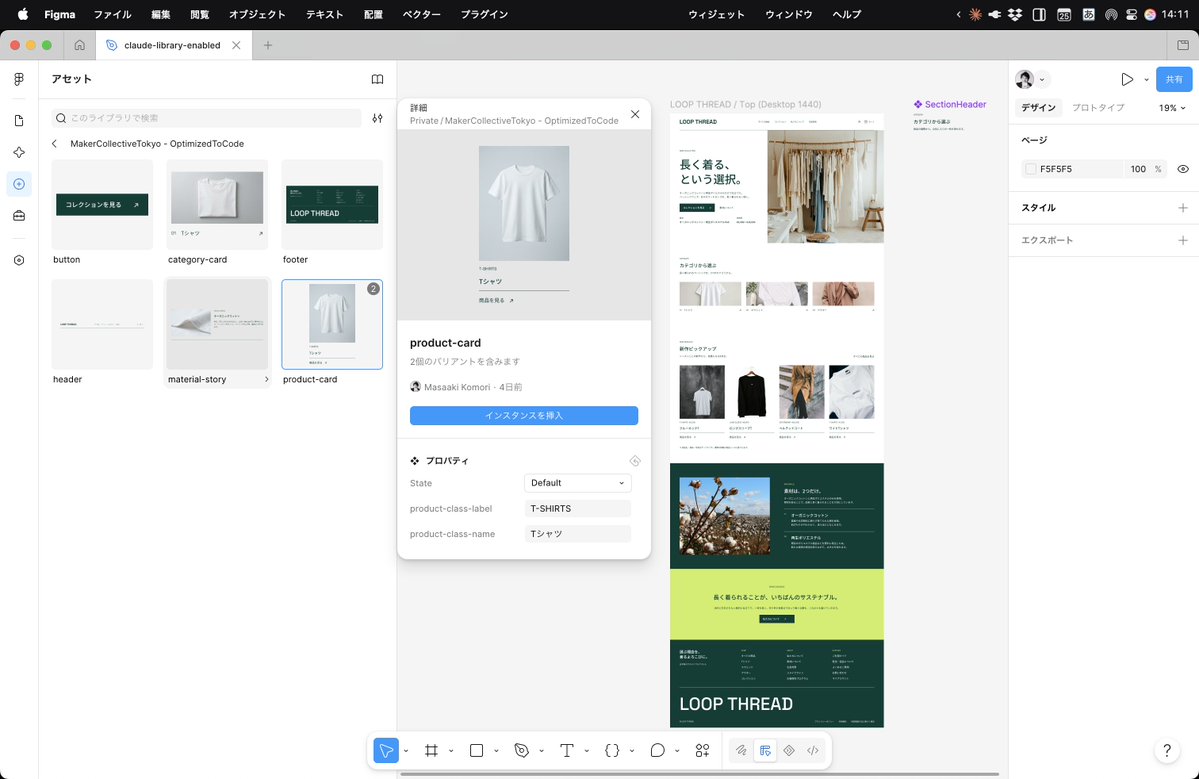Viewport: 1199px width, 779px height.
Task: Open the オブジェクト menu
Action: tap(257, 15)
